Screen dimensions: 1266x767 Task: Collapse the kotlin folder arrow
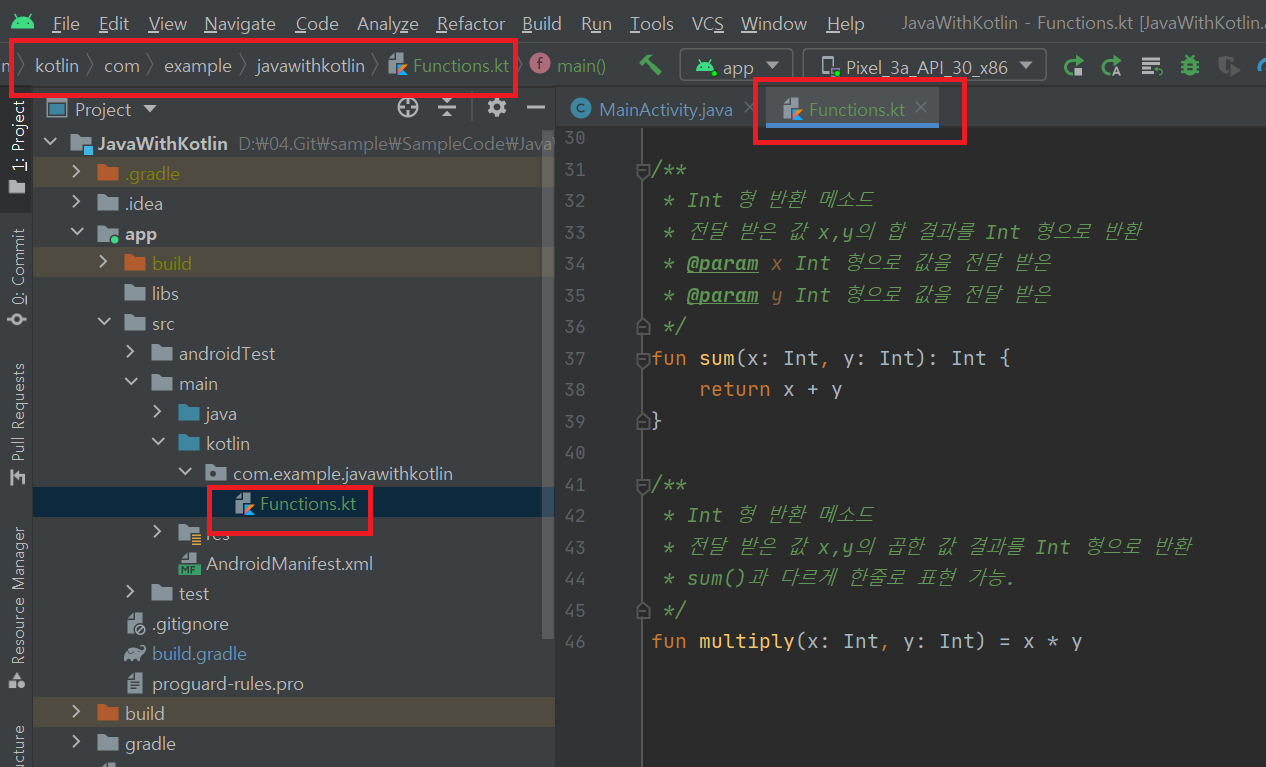158,443
